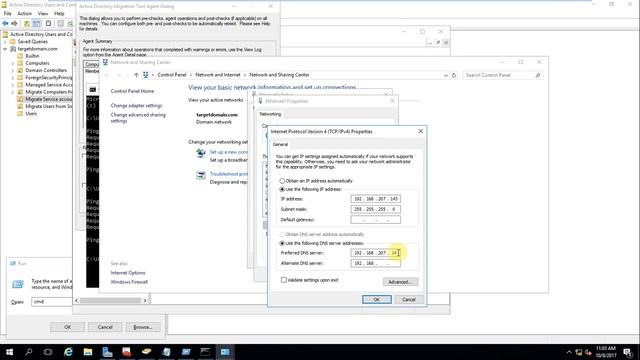Open the Action menu in AD Users
This screenshot has height=360, width=640.
pyautogui.click(x=24, y=13)
